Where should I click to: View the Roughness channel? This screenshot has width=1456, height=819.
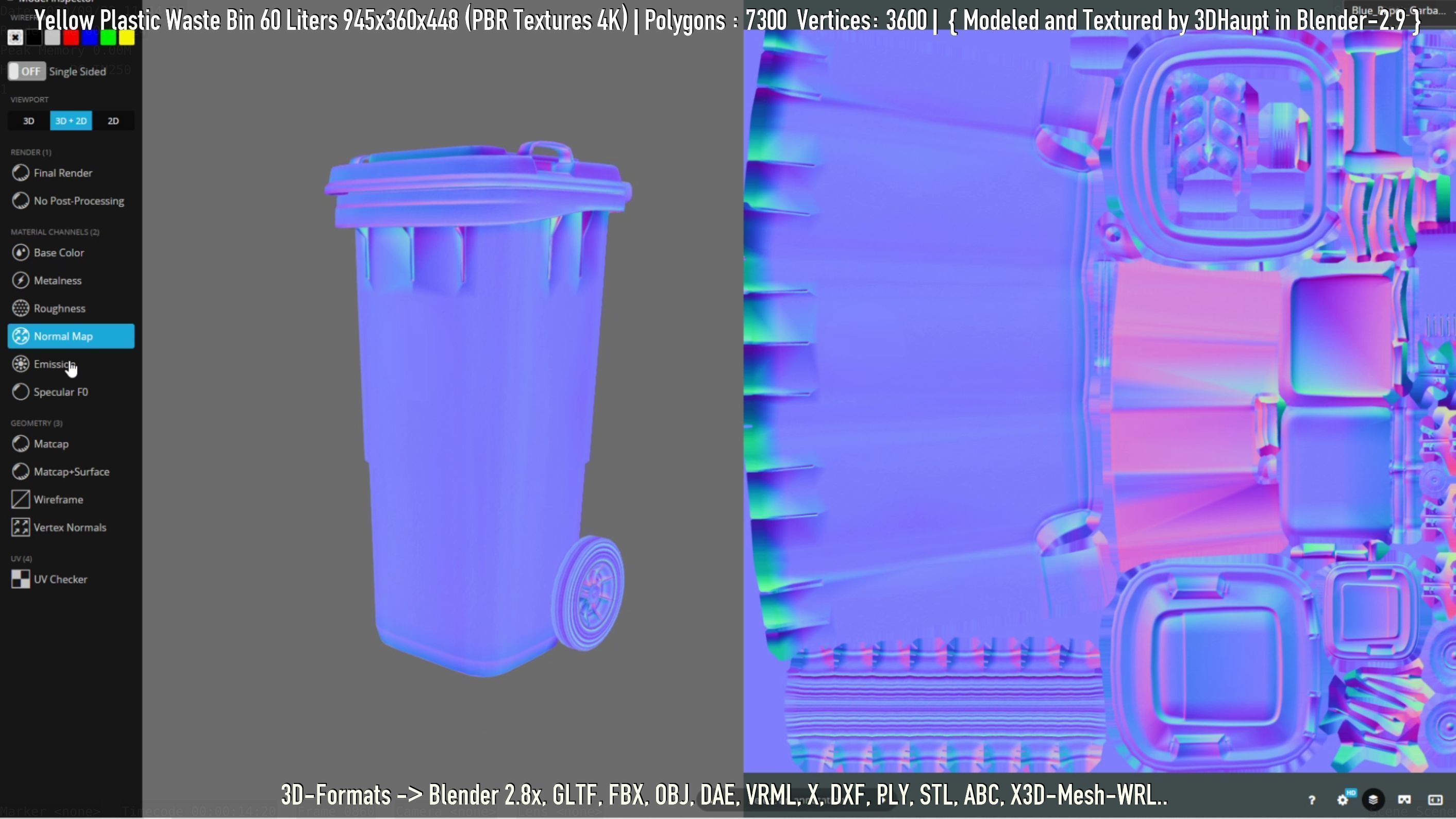(x=71, y=309)
